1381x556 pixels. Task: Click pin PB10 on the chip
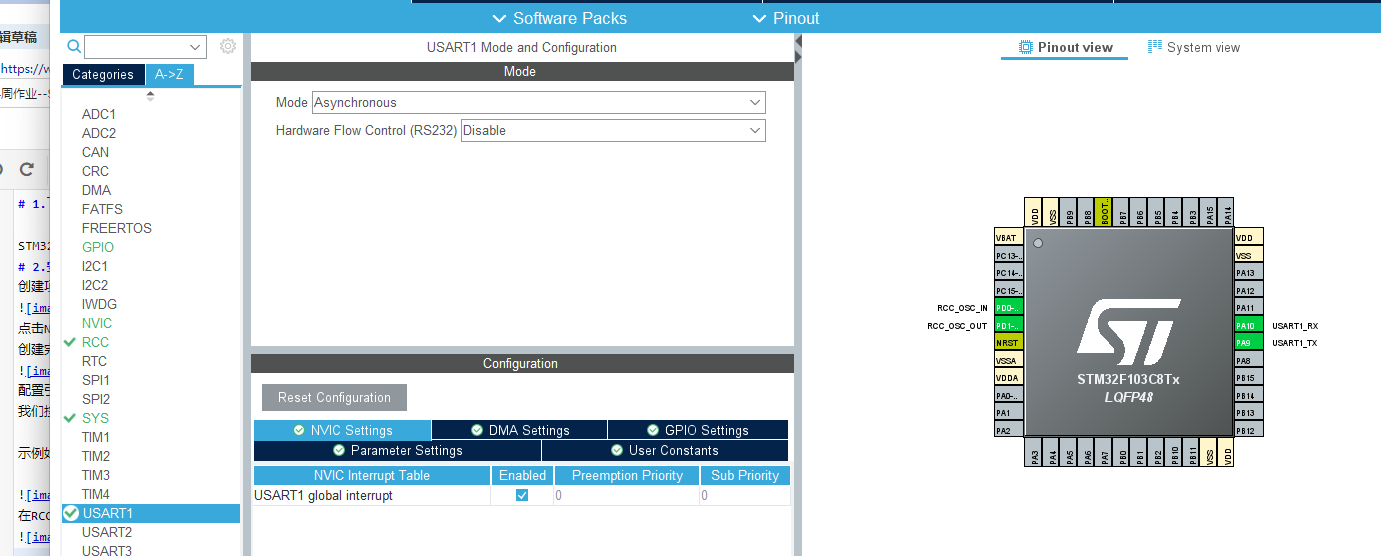[1174, 453]
